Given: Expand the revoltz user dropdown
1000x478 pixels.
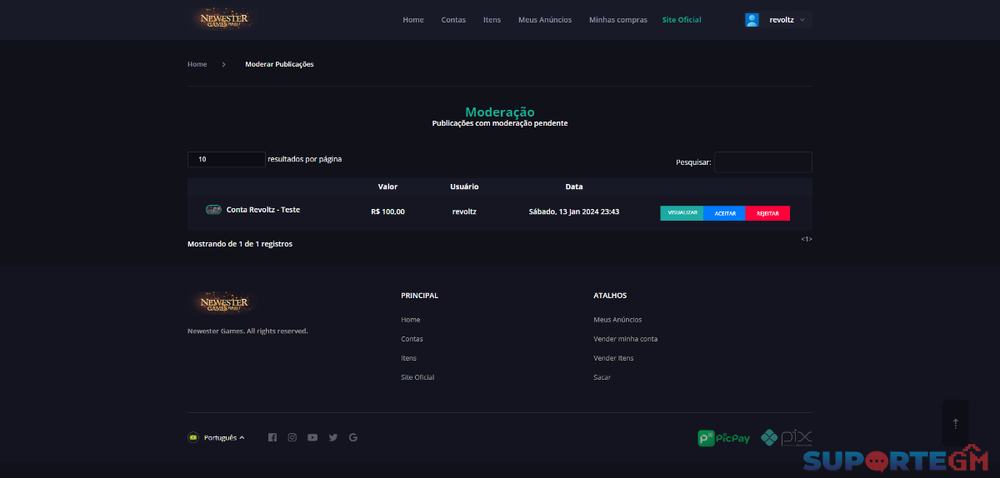Looking at the screenshot, I should pyautogui.click(x=787, y=20).
